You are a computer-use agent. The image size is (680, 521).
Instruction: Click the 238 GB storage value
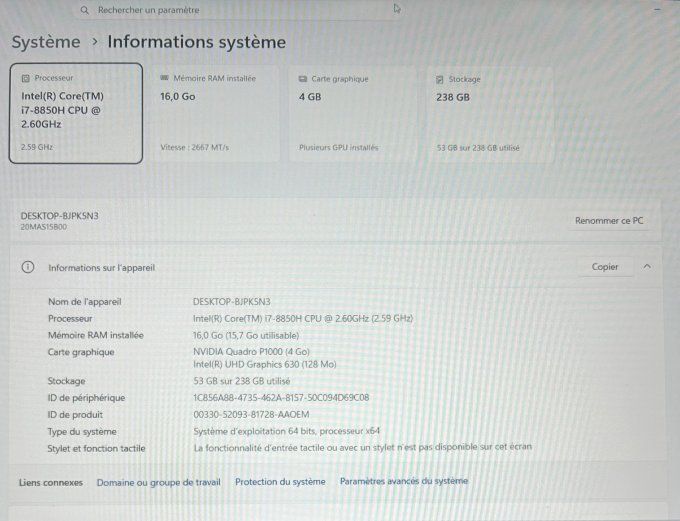click(x=453, y=98)
